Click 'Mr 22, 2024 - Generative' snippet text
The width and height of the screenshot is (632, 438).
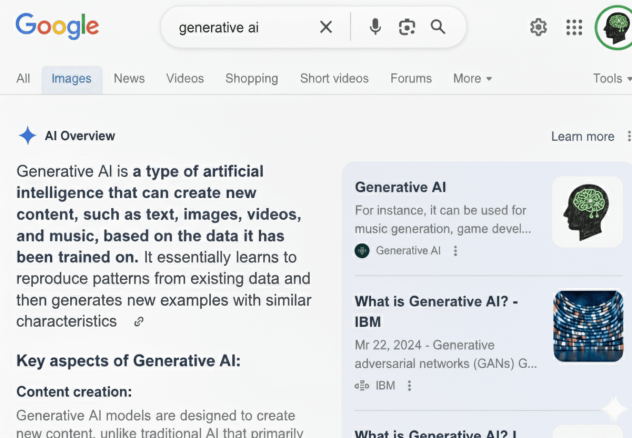pos(424,345)
